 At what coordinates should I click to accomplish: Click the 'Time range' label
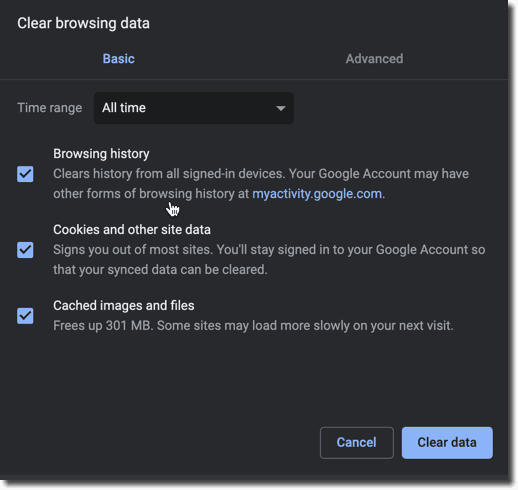click(49, 108)
